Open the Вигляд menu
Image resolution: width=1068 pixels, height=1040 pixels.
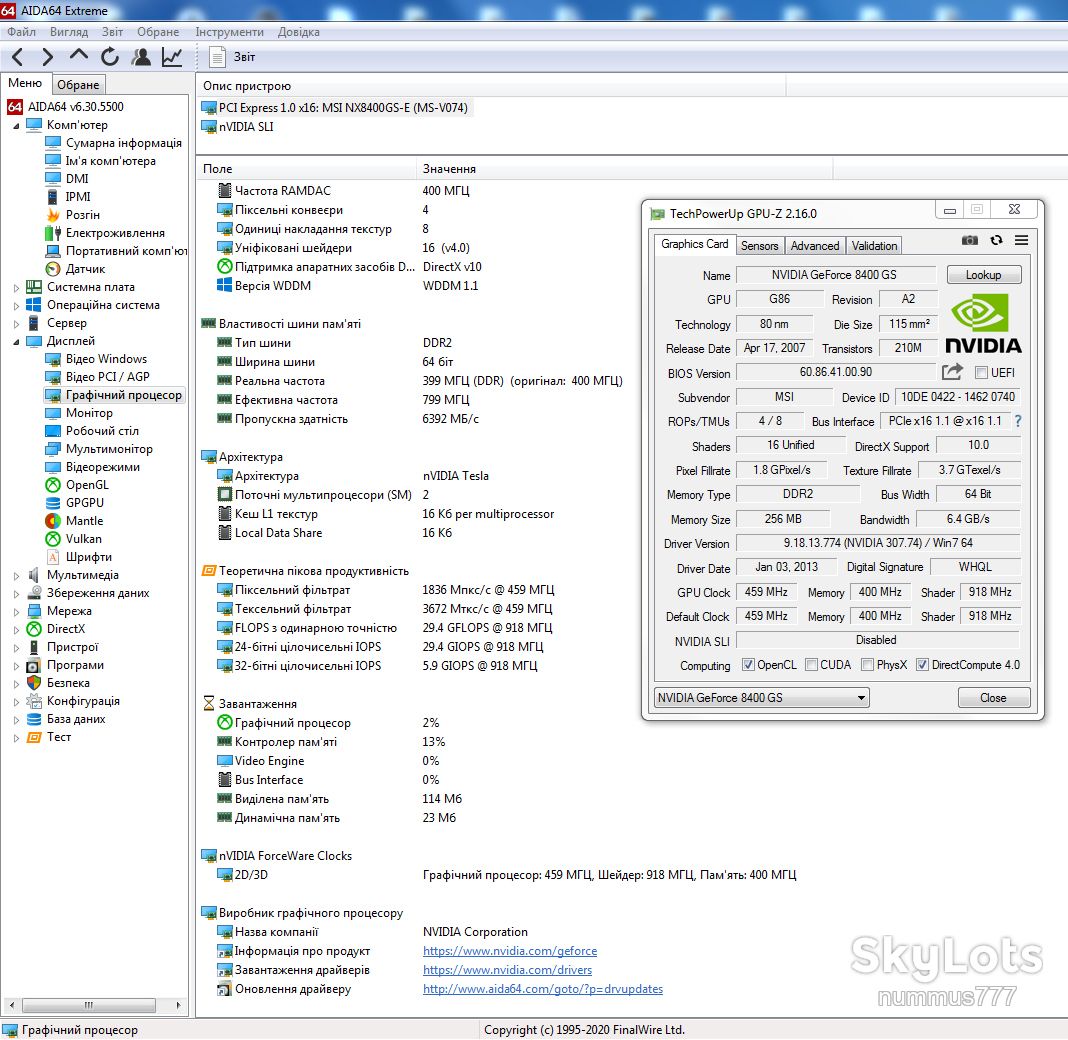pos(69,32)
